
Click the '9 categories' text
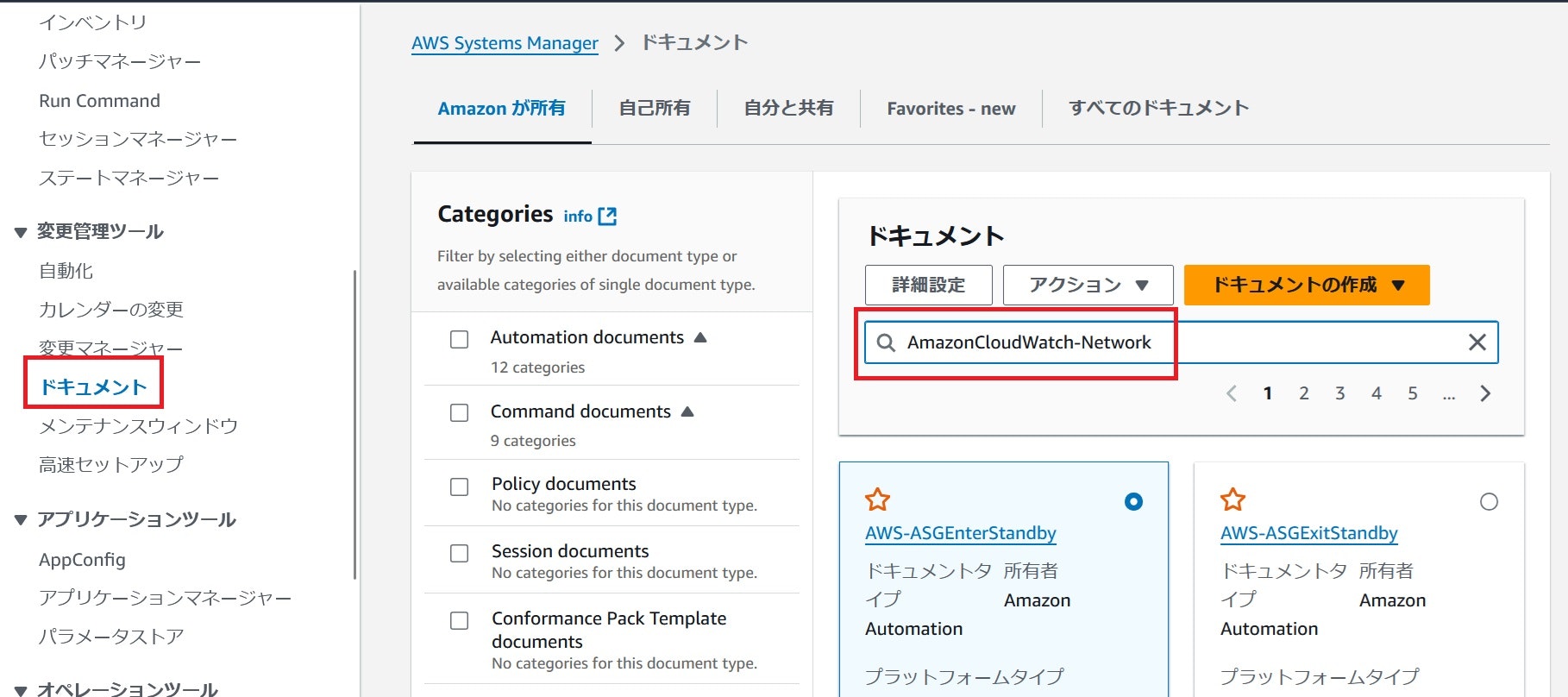(533, 441)
